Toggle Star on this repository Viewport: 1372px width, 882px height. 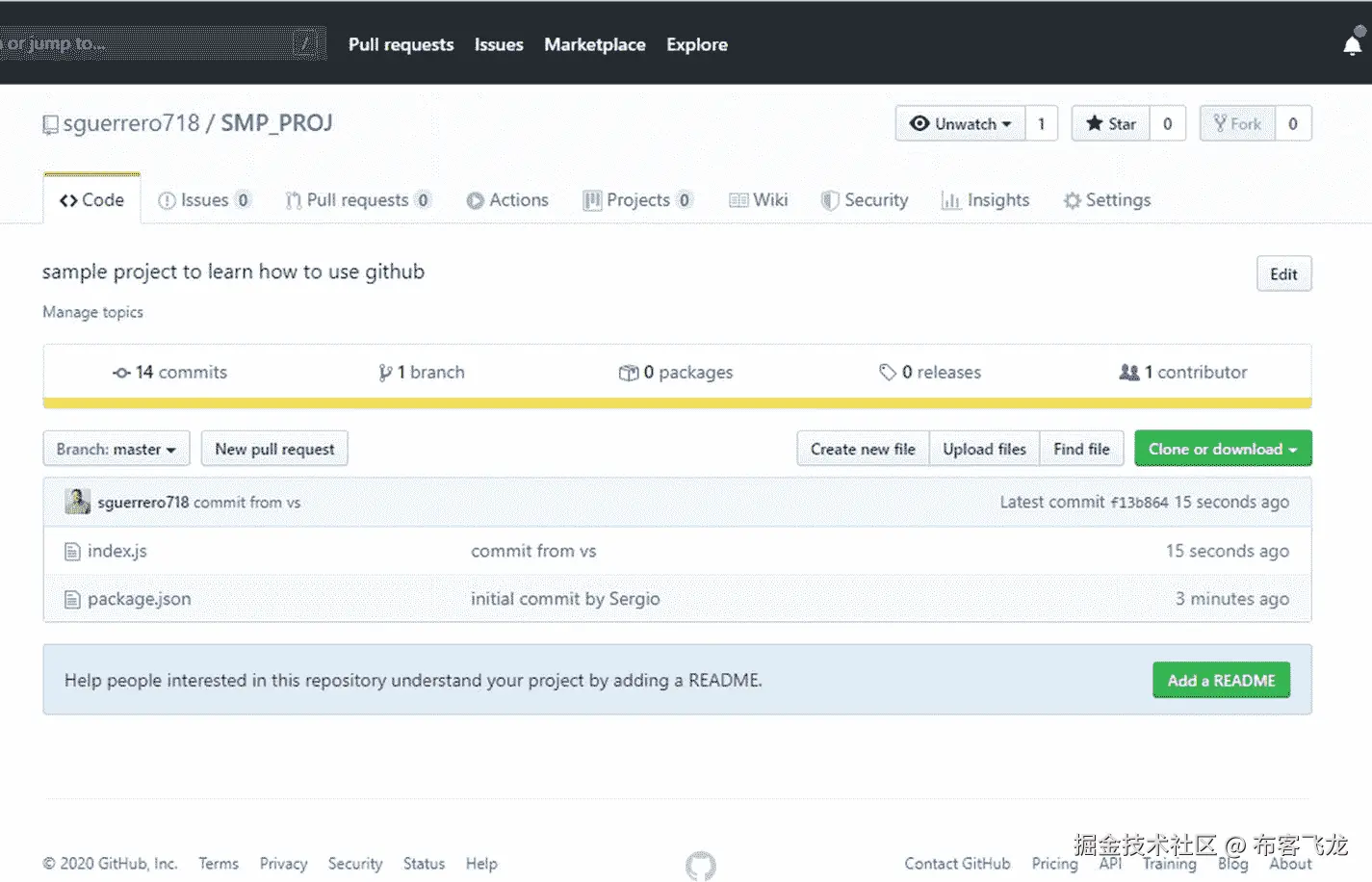(x=1110, y=124)
